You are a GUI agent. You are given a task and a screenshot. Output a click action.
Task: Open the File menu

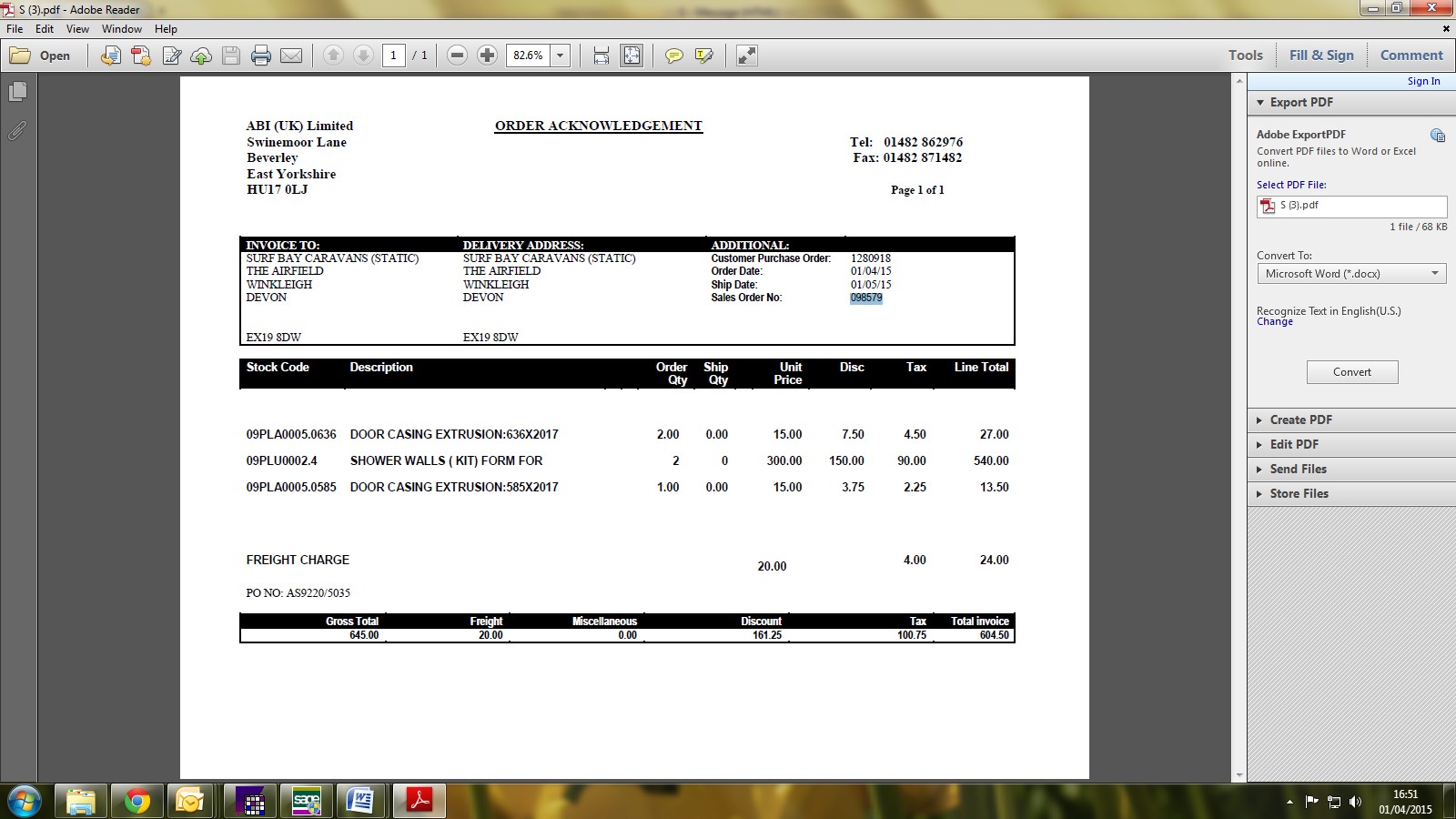click(x=15, y=29)
